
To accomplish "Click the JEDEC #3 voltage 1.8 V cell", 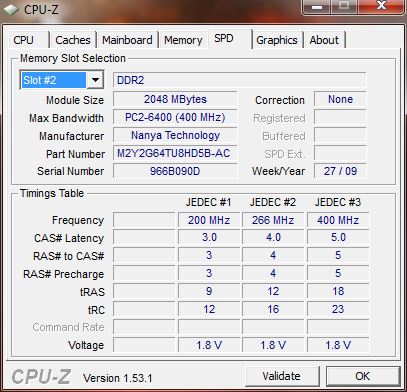I will (x=338, y=345).
